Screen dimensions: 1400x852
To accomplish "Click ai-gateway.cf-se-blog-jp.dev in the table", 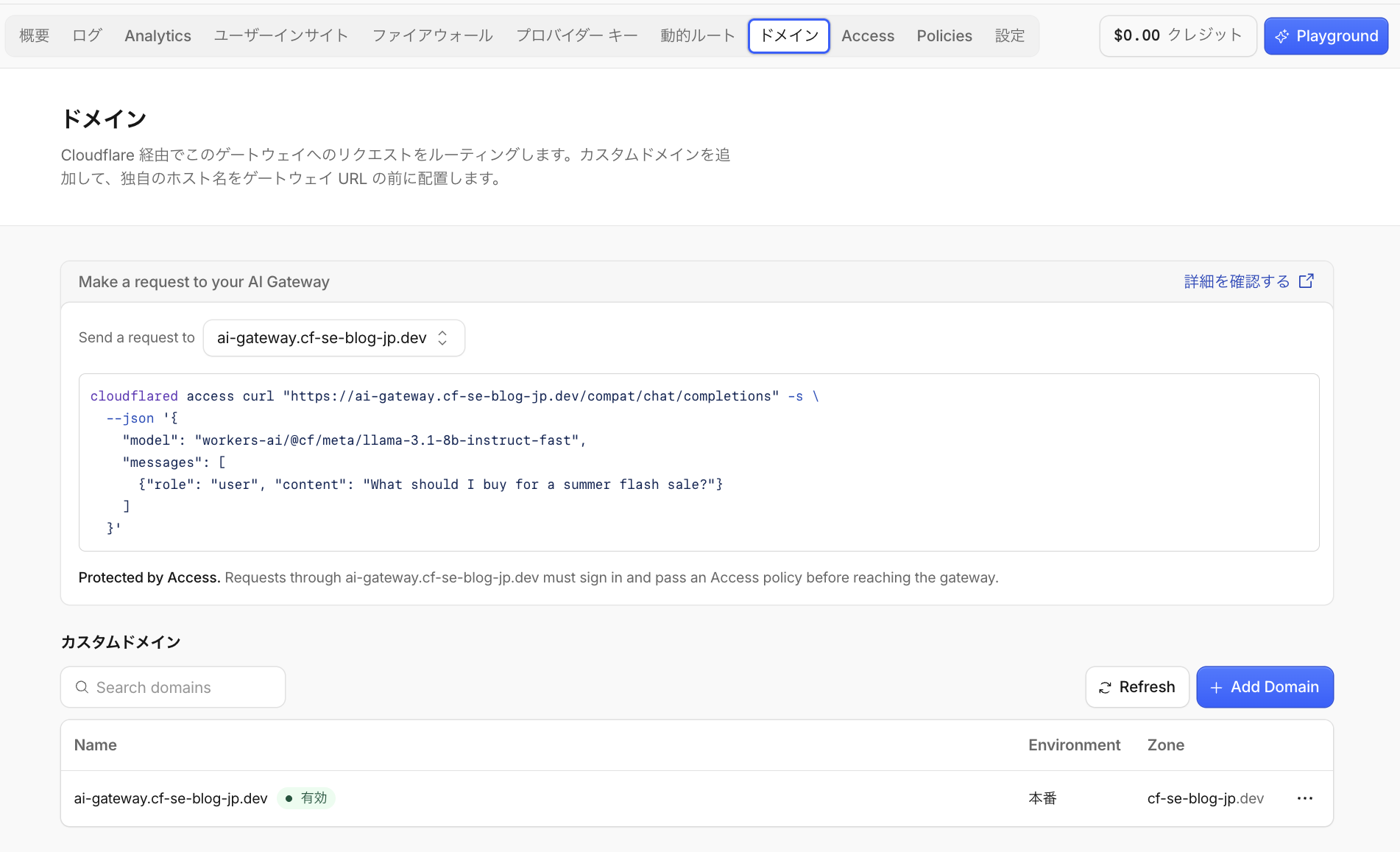I will tap(171, 798).
